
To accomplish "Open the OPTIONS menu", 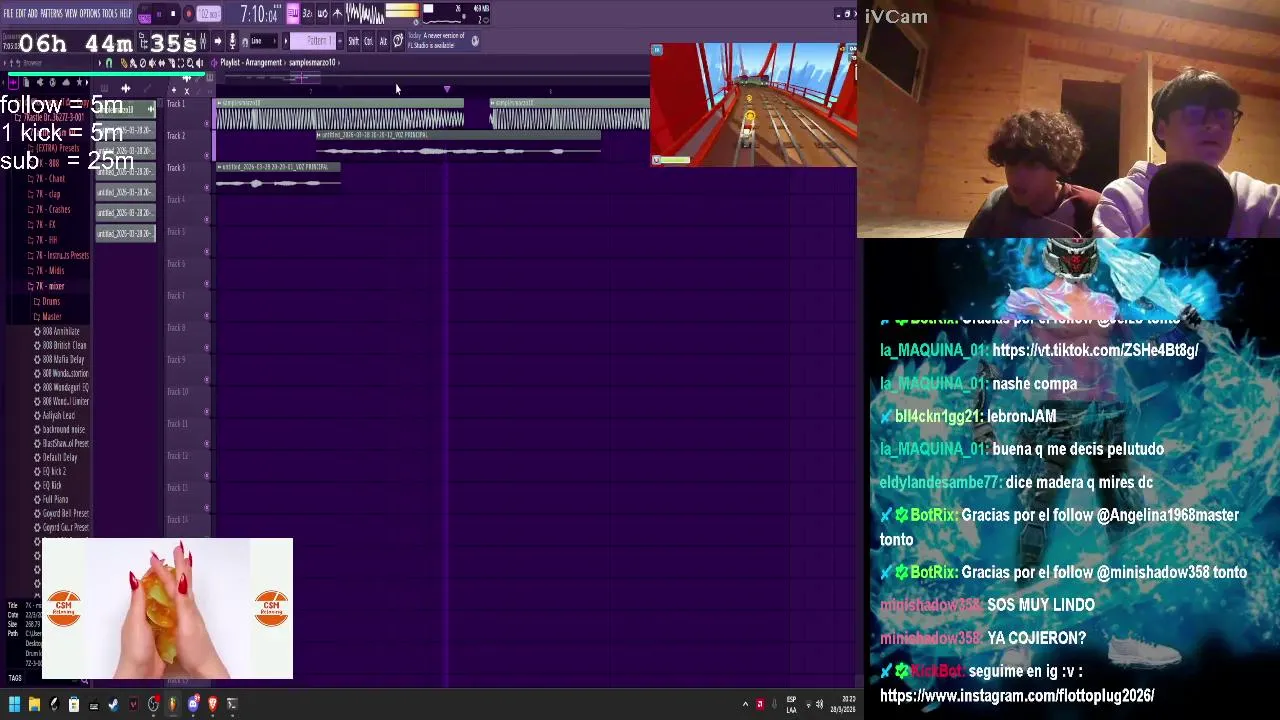I will 90,14.
